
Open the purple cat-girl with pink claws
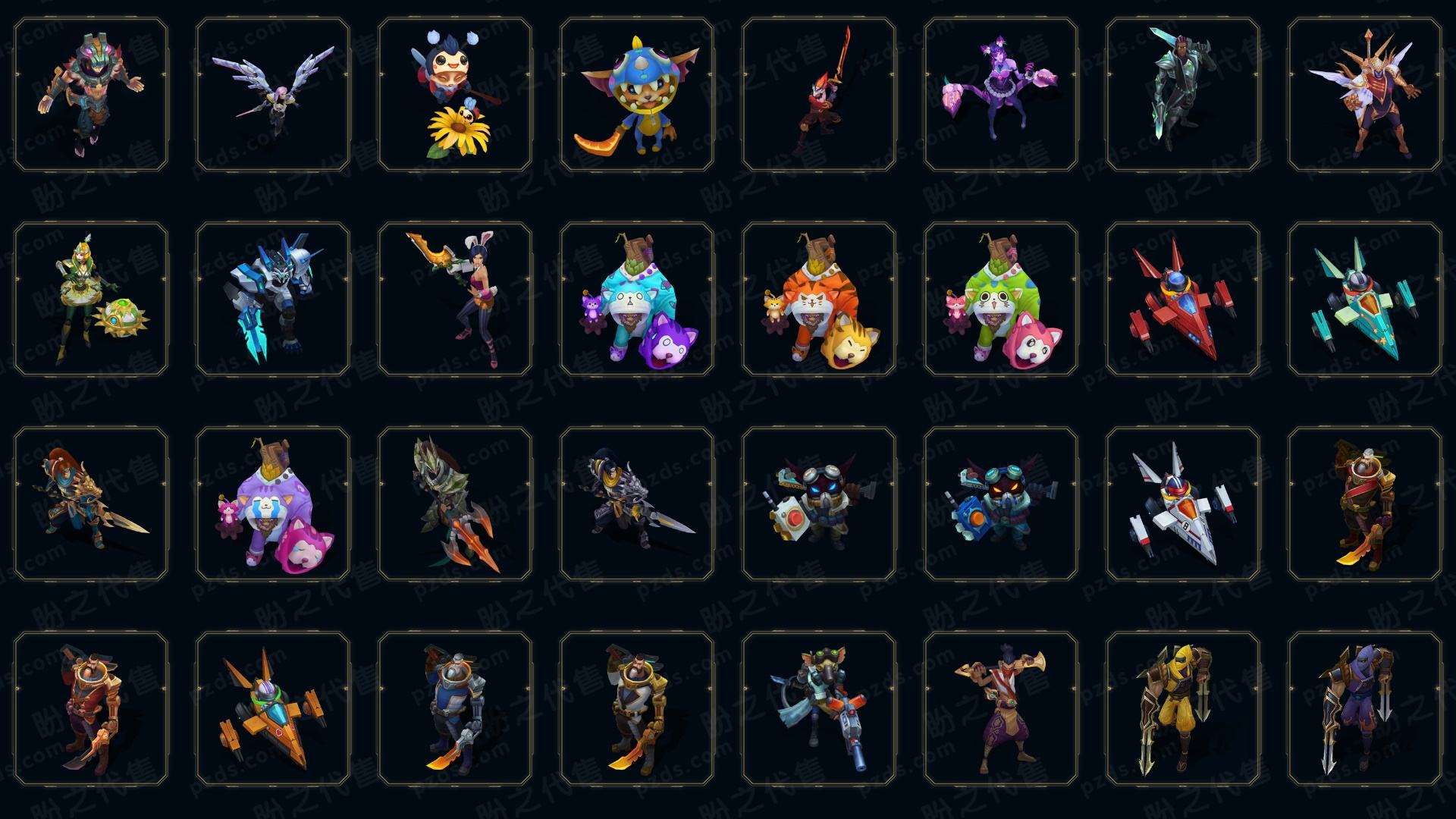tap(1001, 95)
